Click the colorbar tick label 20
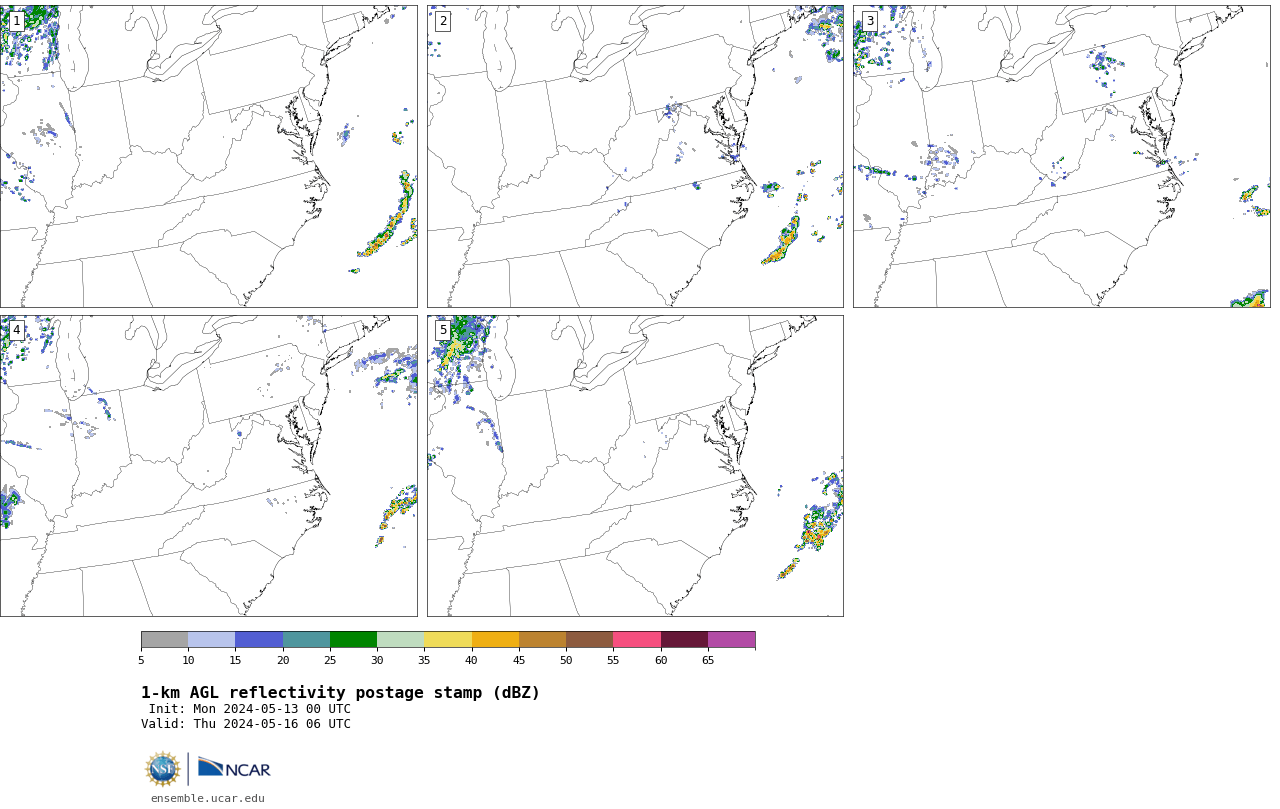 [283, 660]
